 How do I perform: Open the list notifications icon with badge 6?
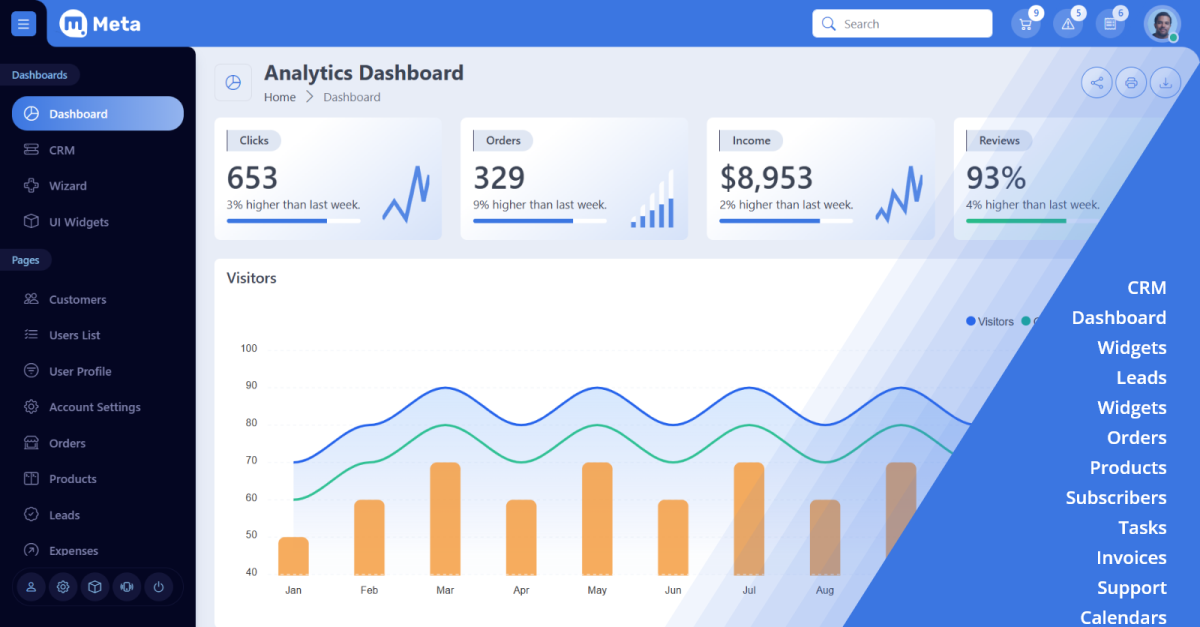pyautogui.click(x=1109, y=24)
